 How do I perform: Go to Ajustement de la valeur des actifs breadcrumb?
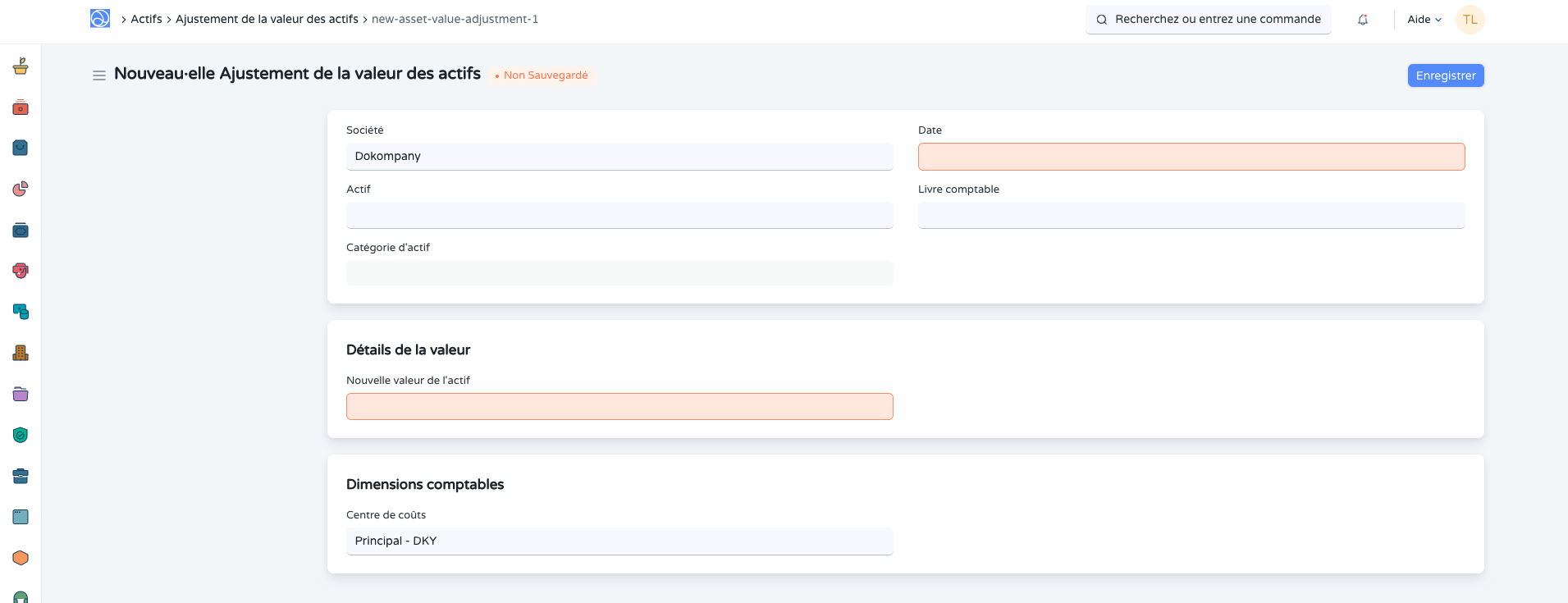[x=267, y=19]
